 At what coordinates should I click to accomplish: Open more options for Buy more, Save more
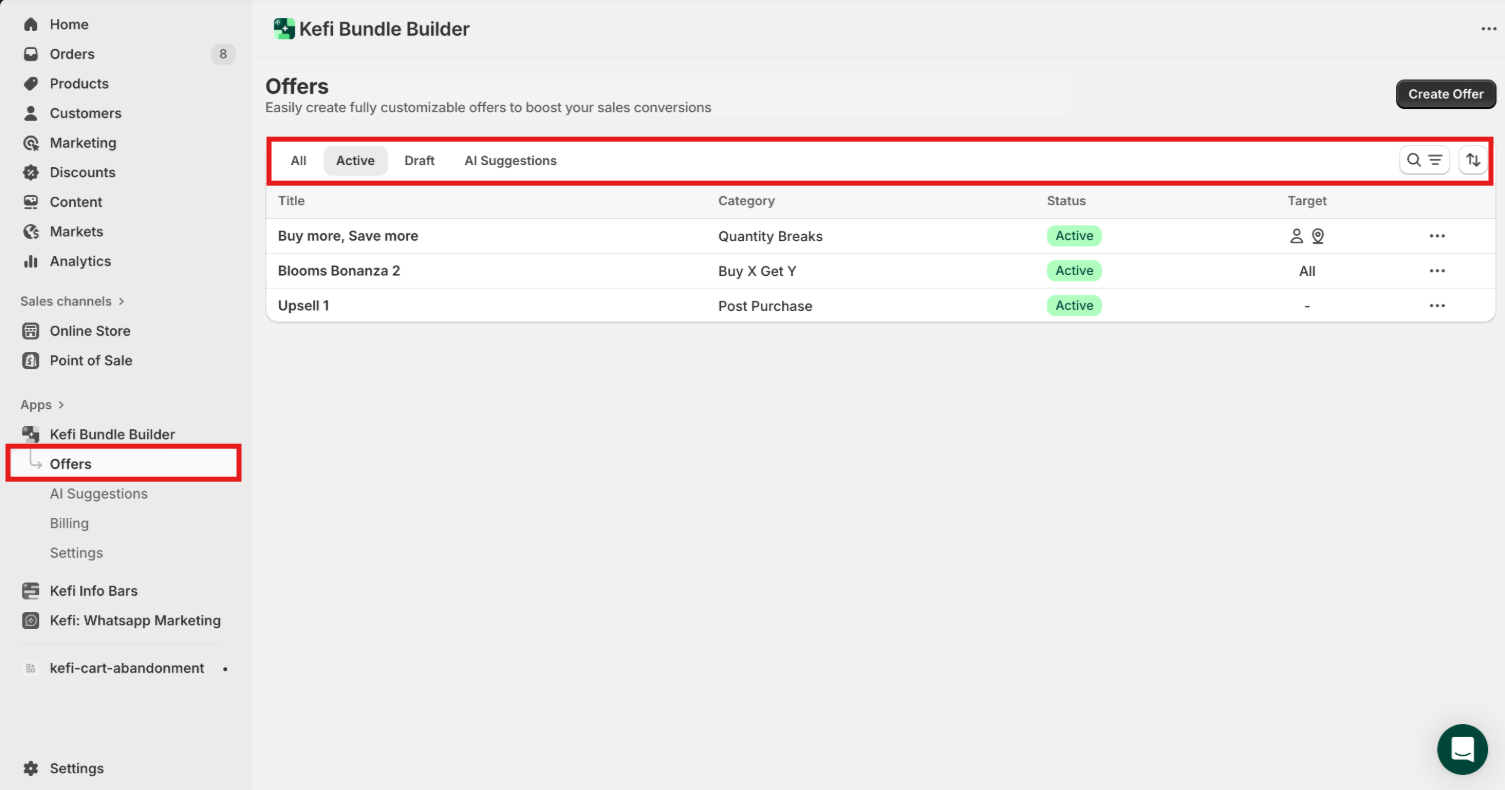coord(1437,236)
